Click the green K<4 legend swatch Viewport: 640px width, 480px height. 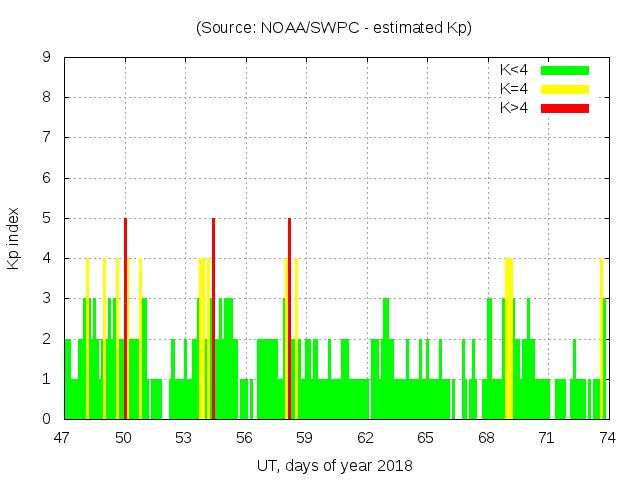click(565, 70)
